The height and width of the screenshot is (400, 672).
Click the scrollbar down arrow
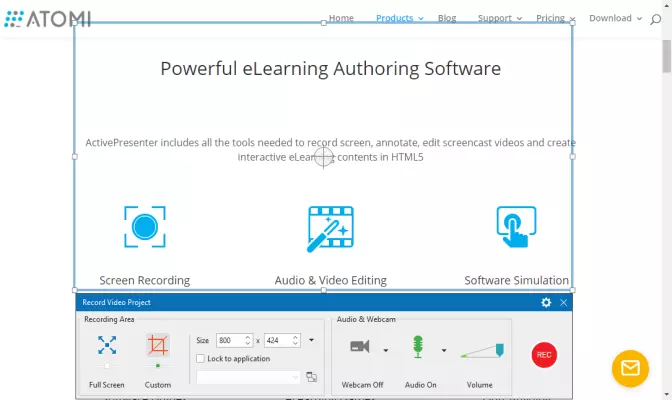666,394
